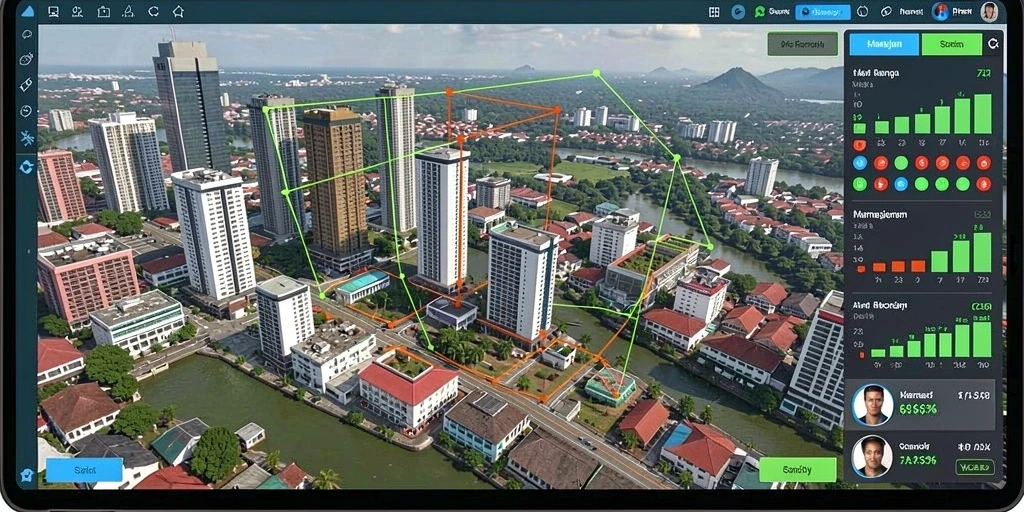
Task: Select the highlighted hexagon cube tool in sidebar
Action: point(27,167)
